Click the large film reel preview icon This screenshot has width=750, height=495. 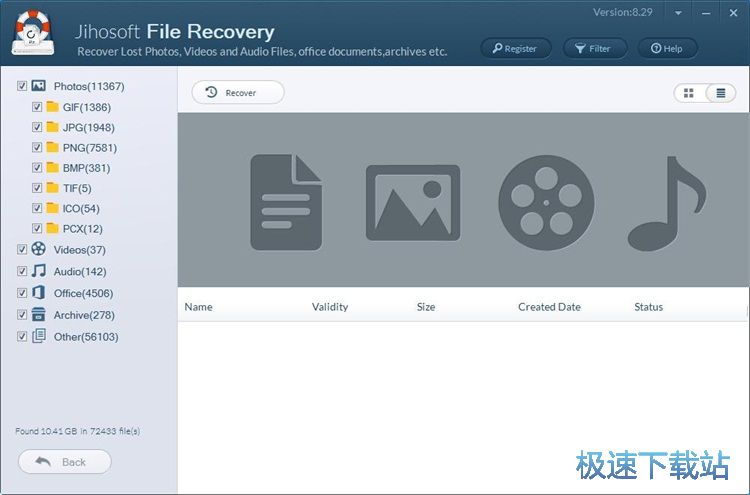pos(546,202)
